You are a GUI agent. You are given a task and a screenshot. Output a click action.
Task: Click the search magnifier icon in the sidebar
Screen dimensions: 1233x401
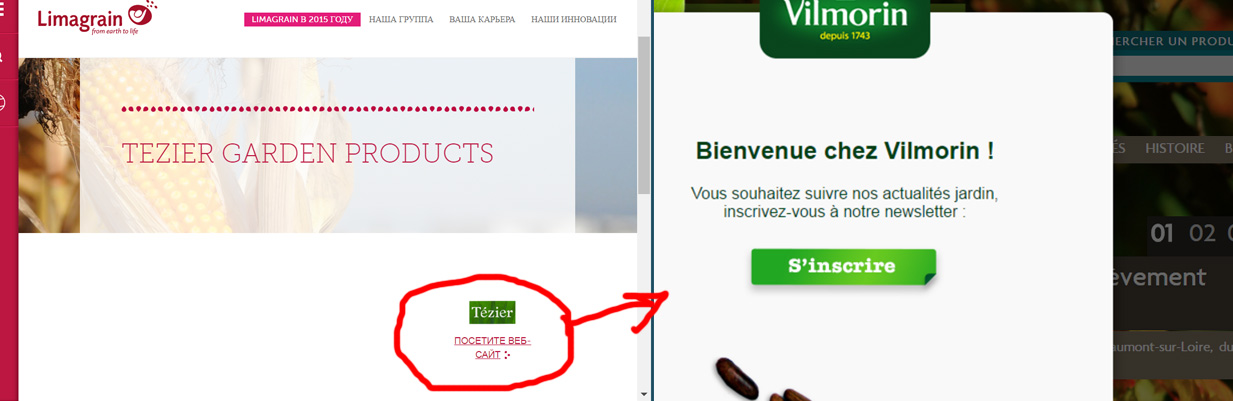point(3,57)
